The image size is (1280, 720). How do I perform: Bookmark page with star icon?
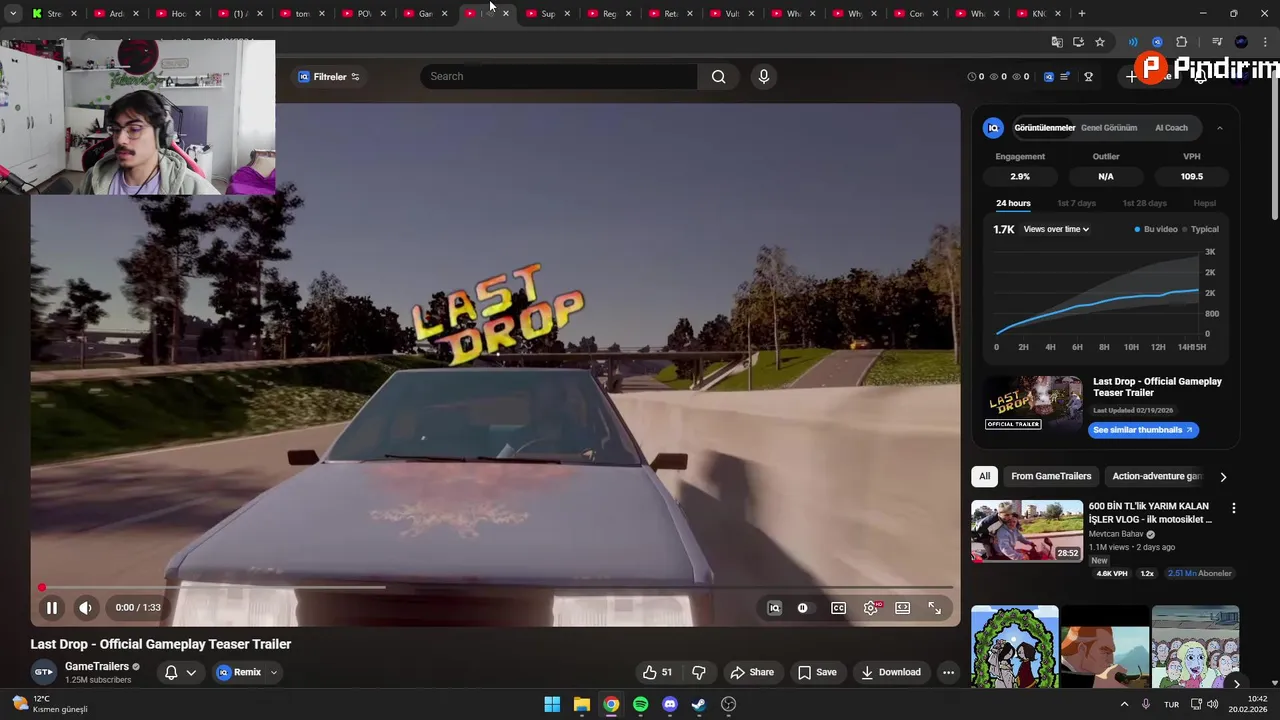tap(1100, 42)
